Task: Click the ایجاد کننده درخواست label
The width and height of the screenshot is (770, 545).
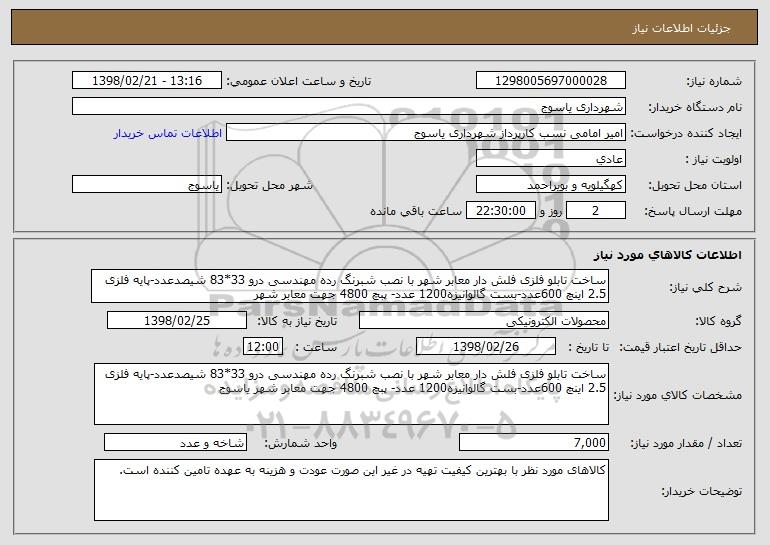Action: 686,133
